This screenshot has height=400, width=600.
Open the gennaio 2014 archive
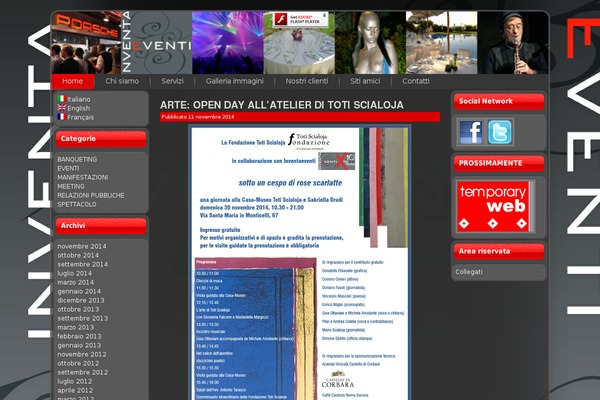[79, 291]
